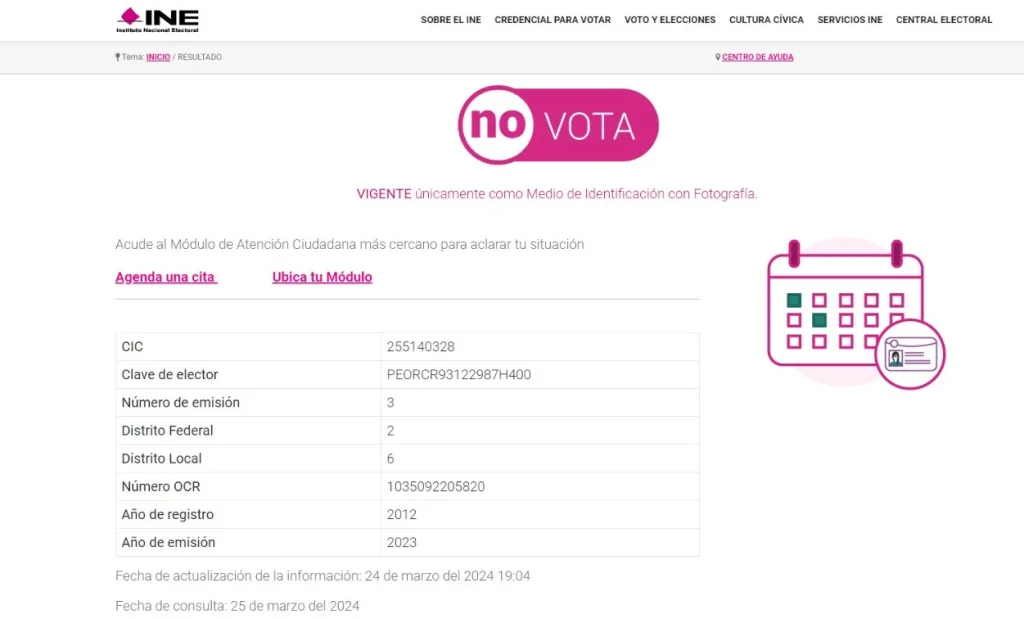Open Credencial para Votar menu
1024x619 pixels.
click(552, 20)
